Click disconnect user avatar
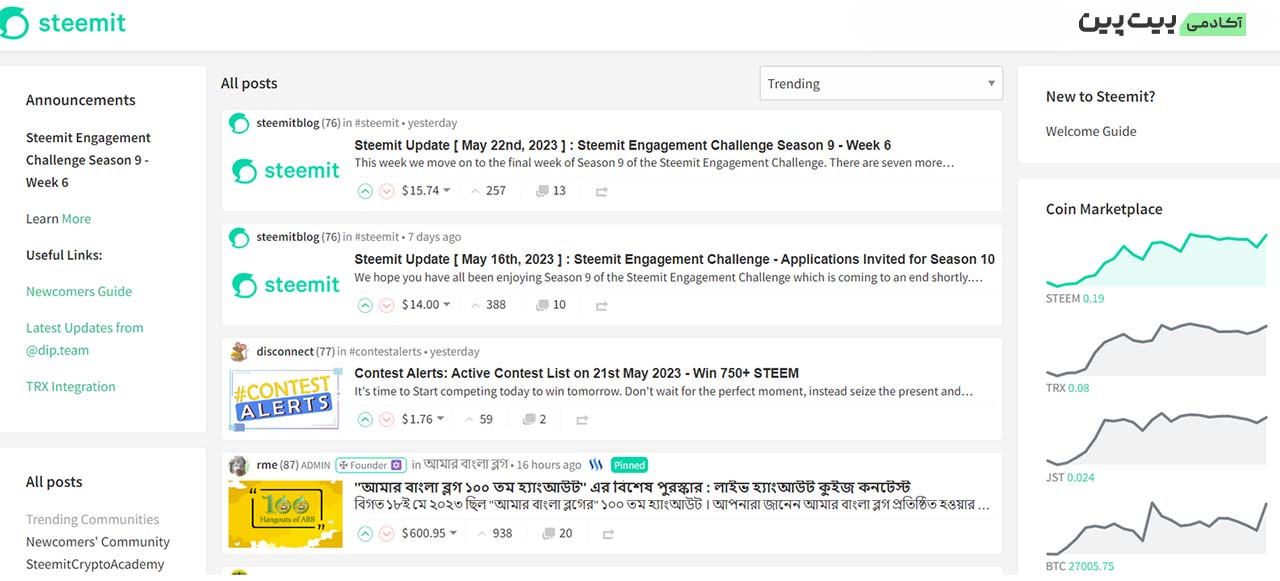 (x=239, y=352)
